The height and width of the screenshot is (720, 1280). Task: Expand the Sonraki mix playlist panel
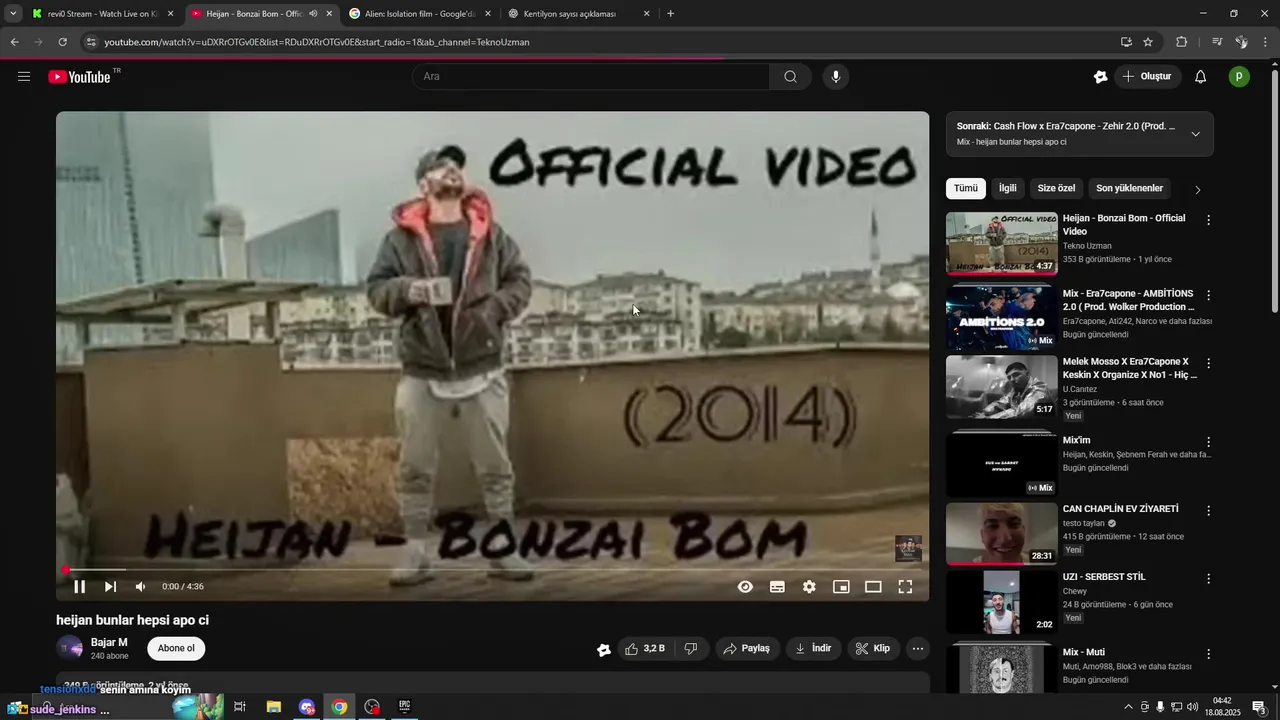click(1195, 134)
